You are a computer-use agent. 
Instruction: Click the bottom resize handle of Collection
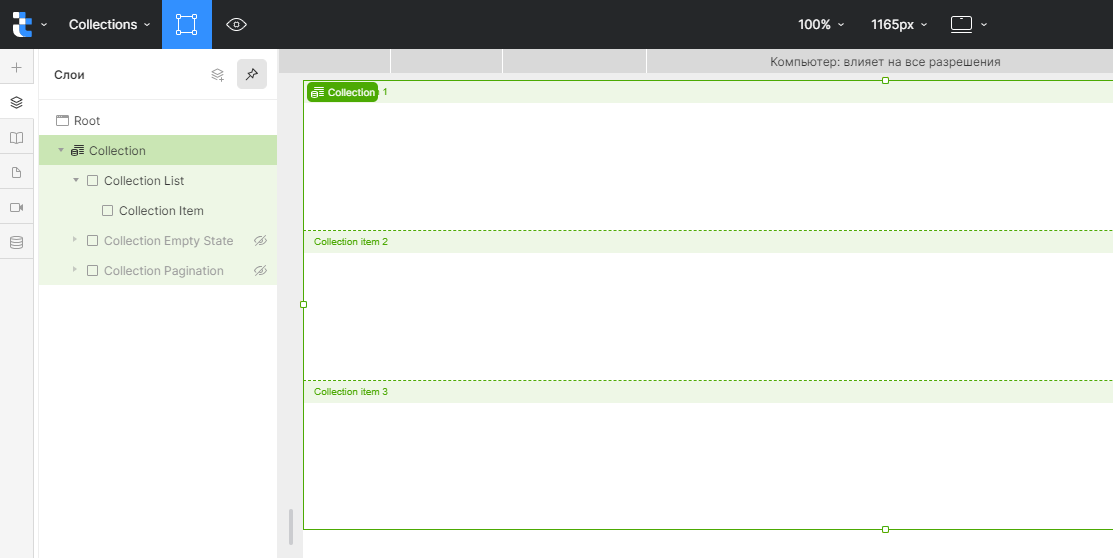[885, 530]
